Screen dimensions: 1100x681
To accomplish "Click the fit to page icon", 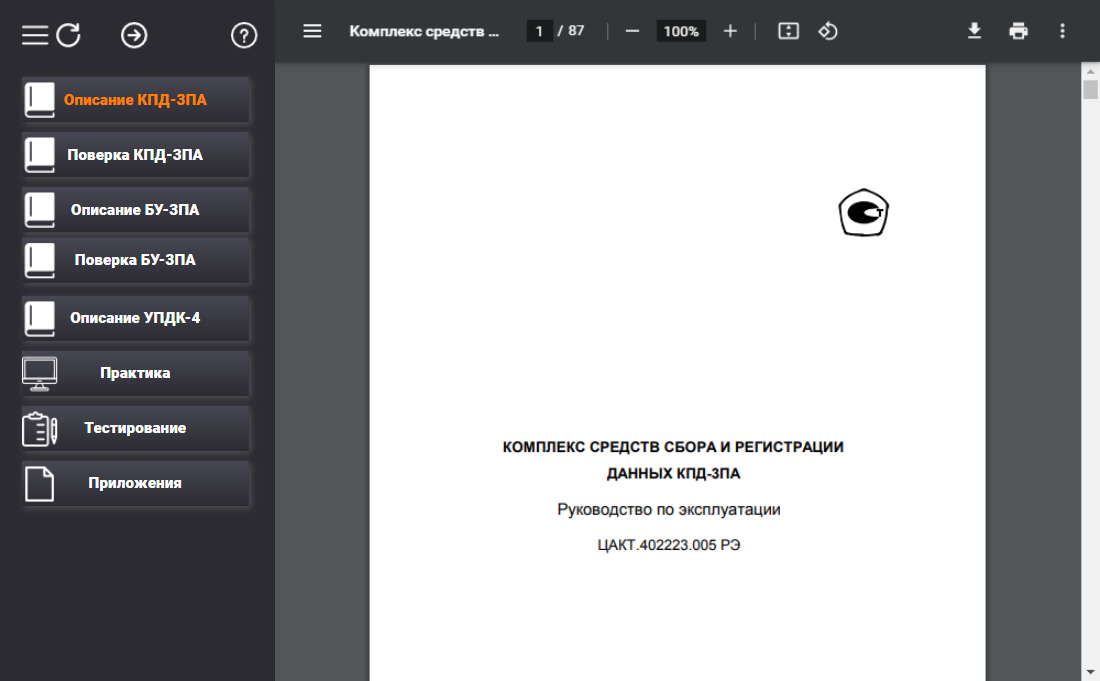I will tap(789, 31).
